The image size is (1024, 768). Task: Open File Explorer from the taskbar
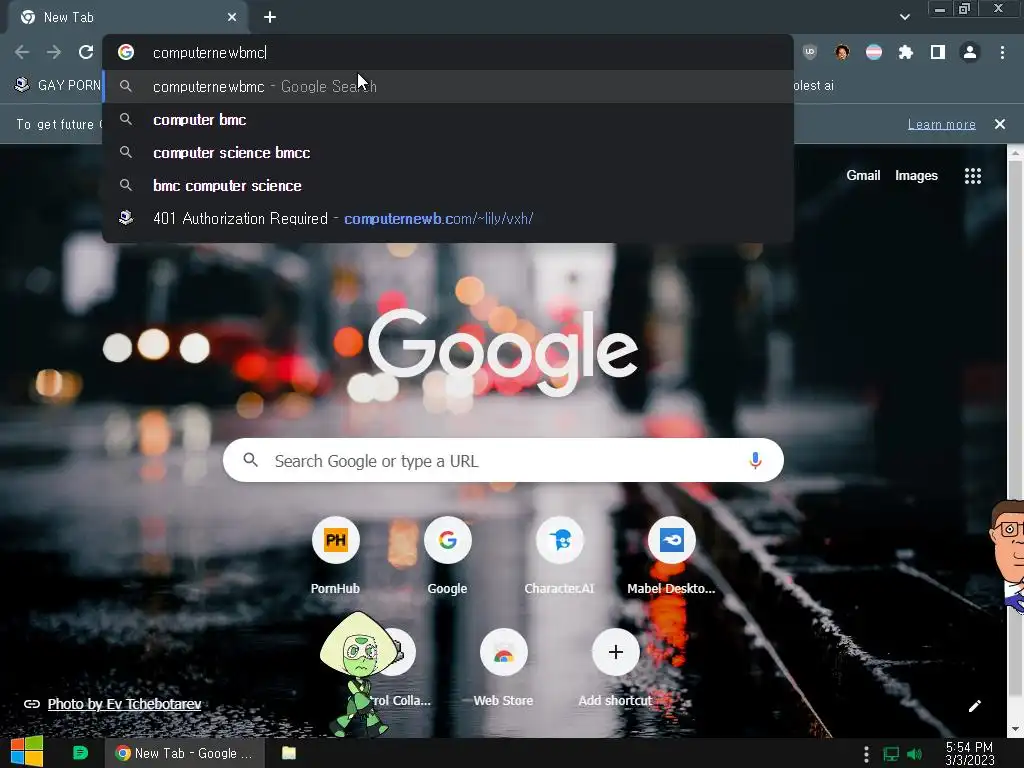289,753
